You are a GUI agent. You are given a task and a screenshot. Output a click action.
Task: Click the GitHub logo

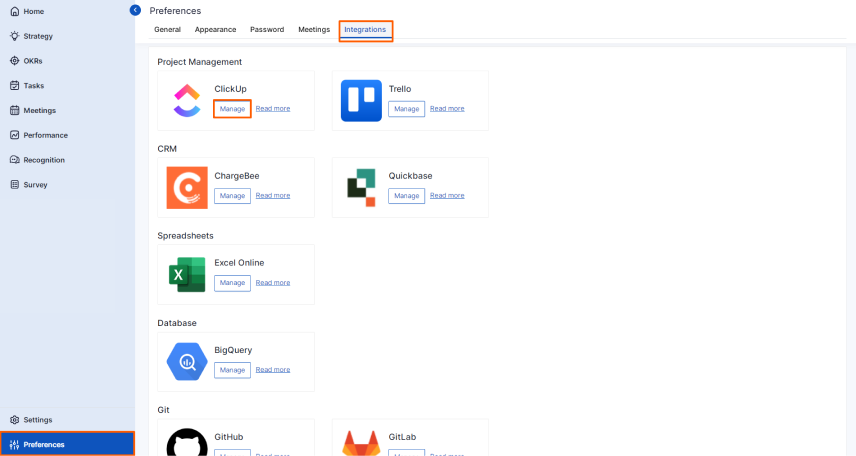(187, 442)
